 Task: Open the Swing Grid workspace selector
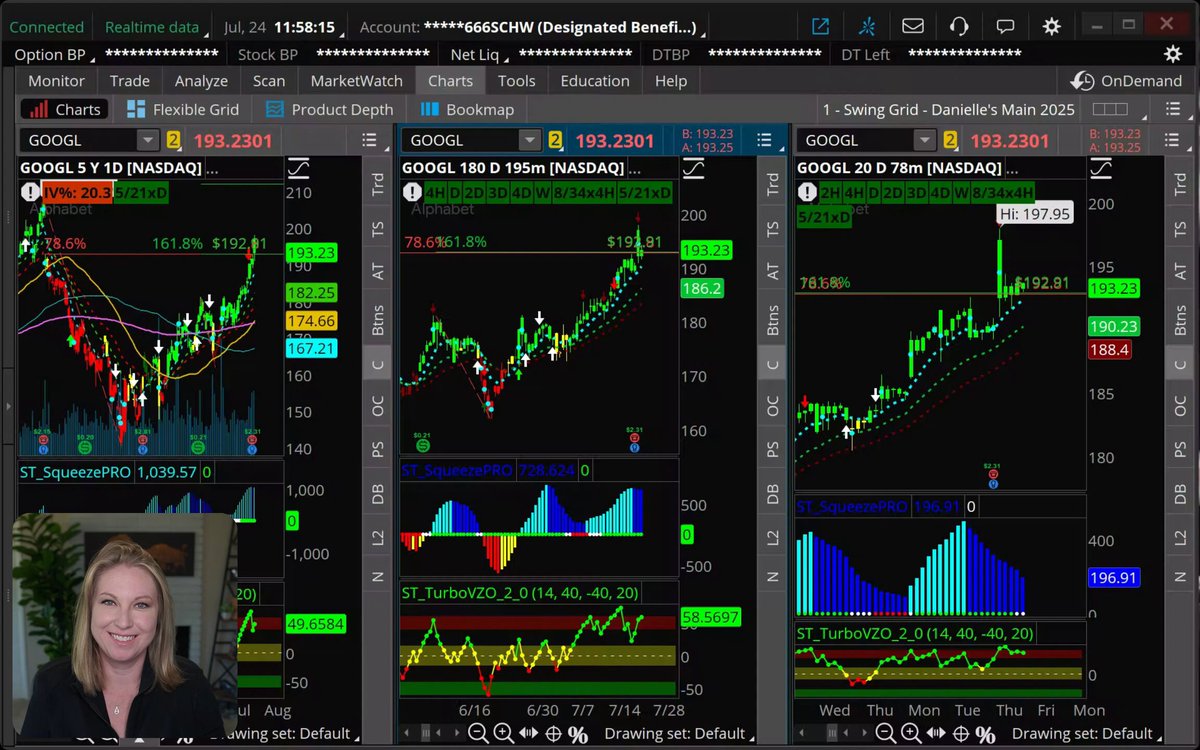point(949,110)
